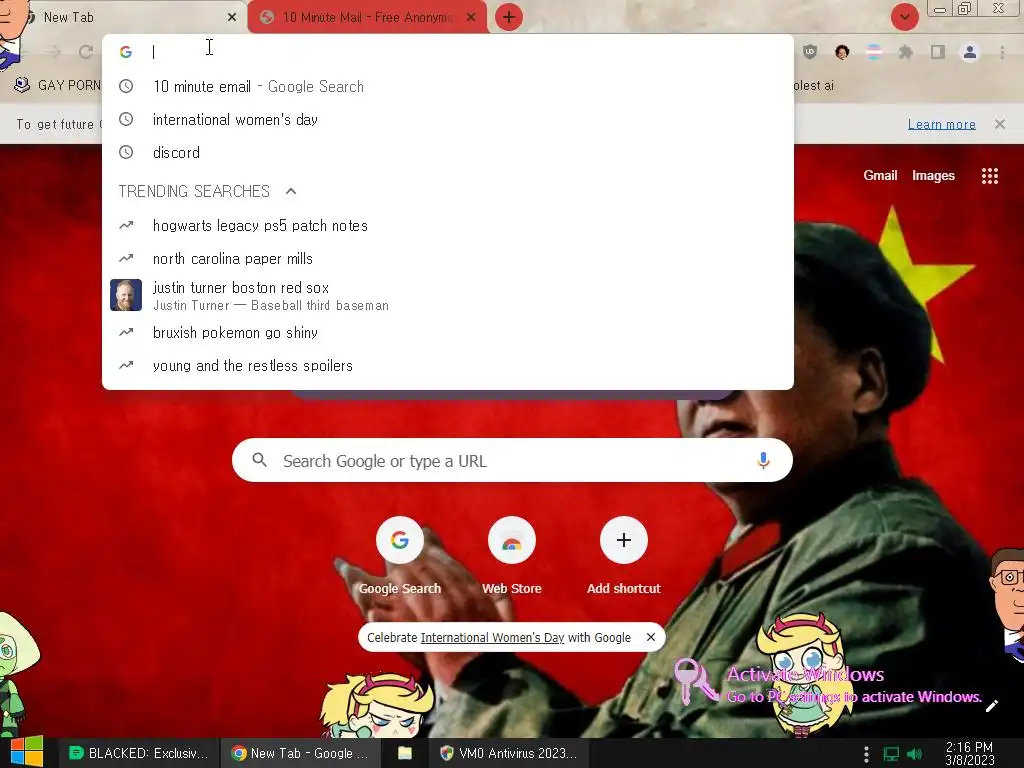1024x768 pixels.
Task: Select 'international women's day' suggestion
Action: 448,120
